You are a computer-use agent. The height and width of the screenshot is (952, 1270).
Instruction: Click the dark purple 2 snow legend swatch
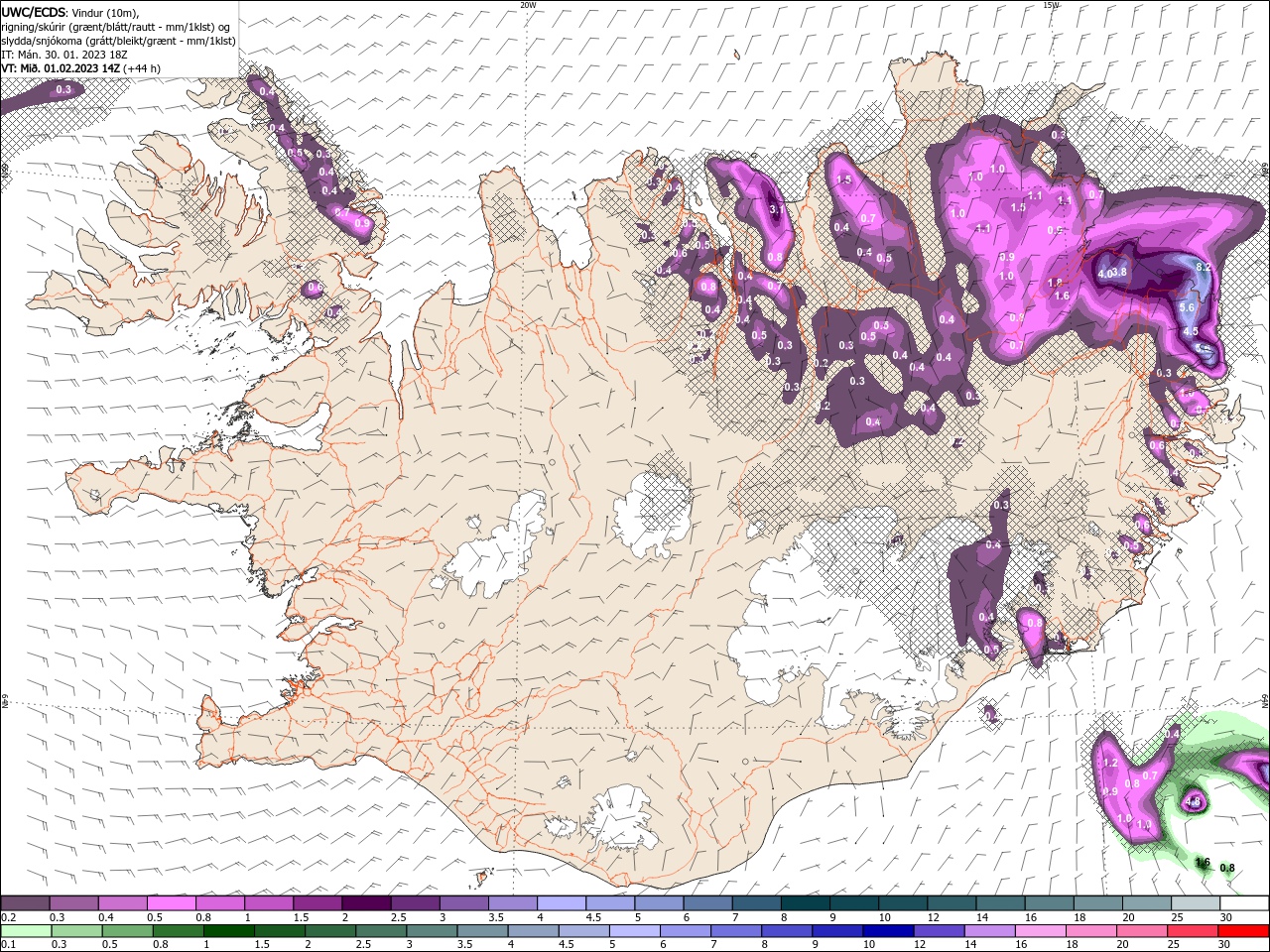tap(366, 903)
